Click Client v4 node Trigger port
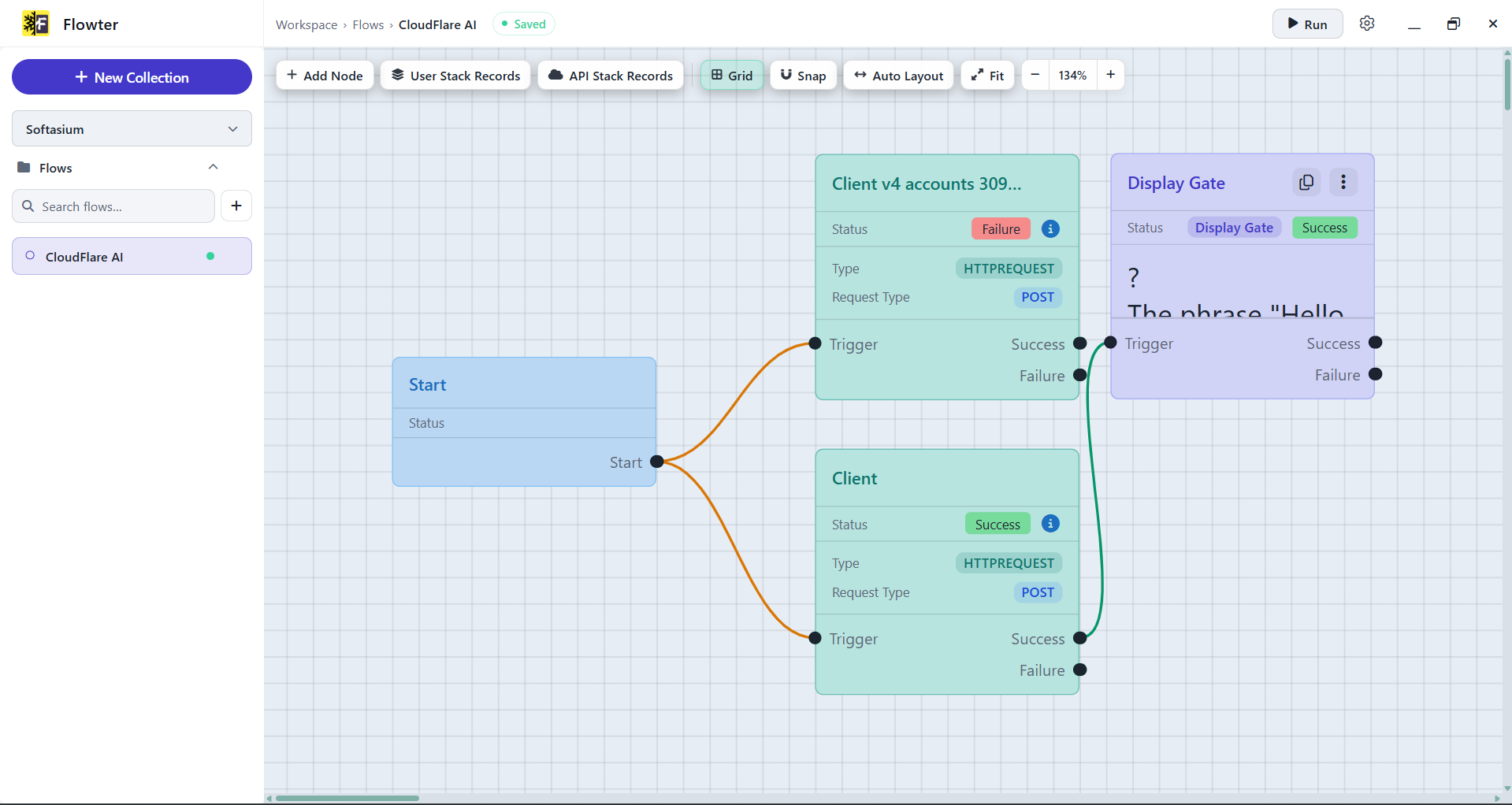 pos(815,343)
